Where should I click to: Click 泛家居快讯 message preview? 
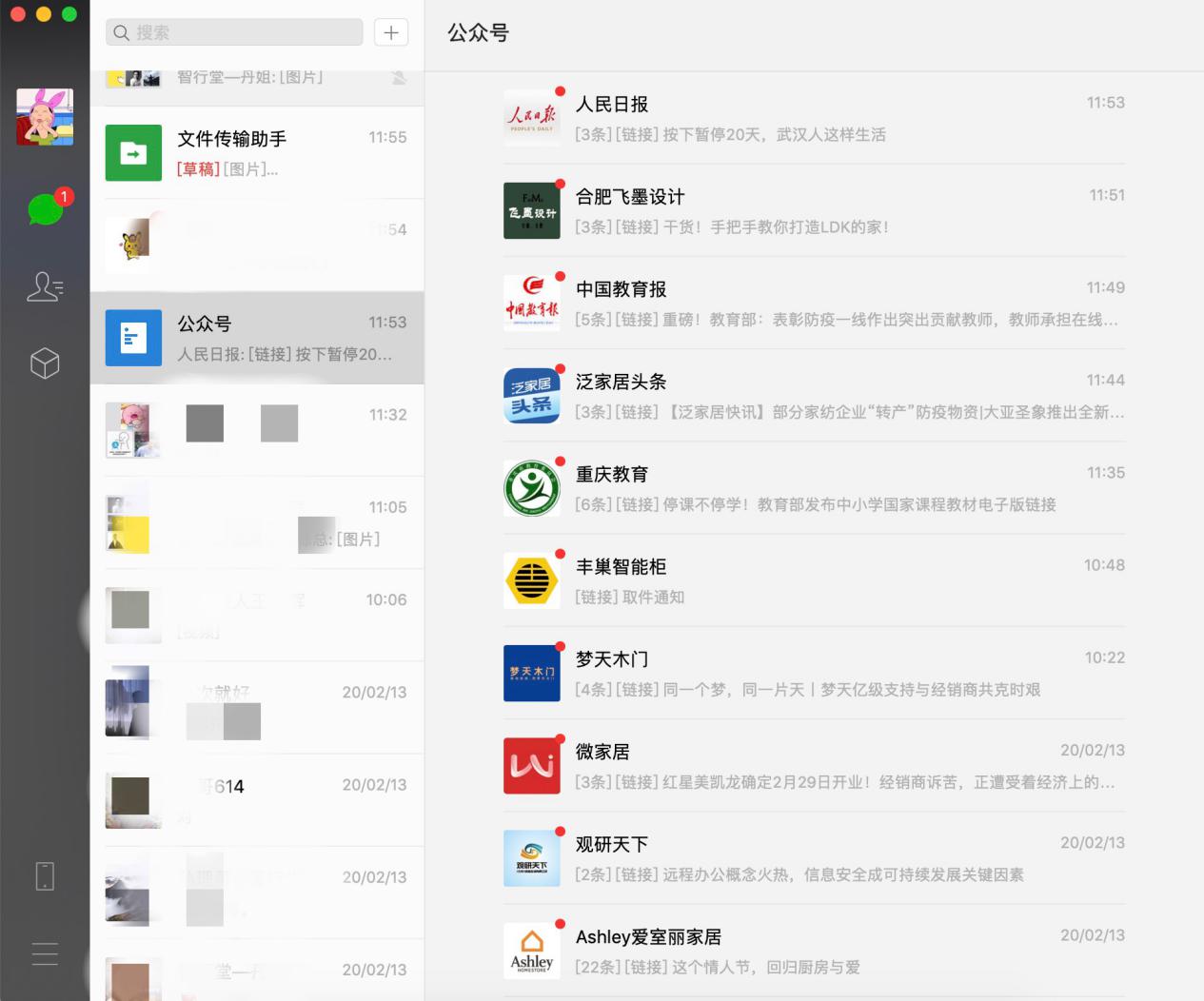[849, 411]
